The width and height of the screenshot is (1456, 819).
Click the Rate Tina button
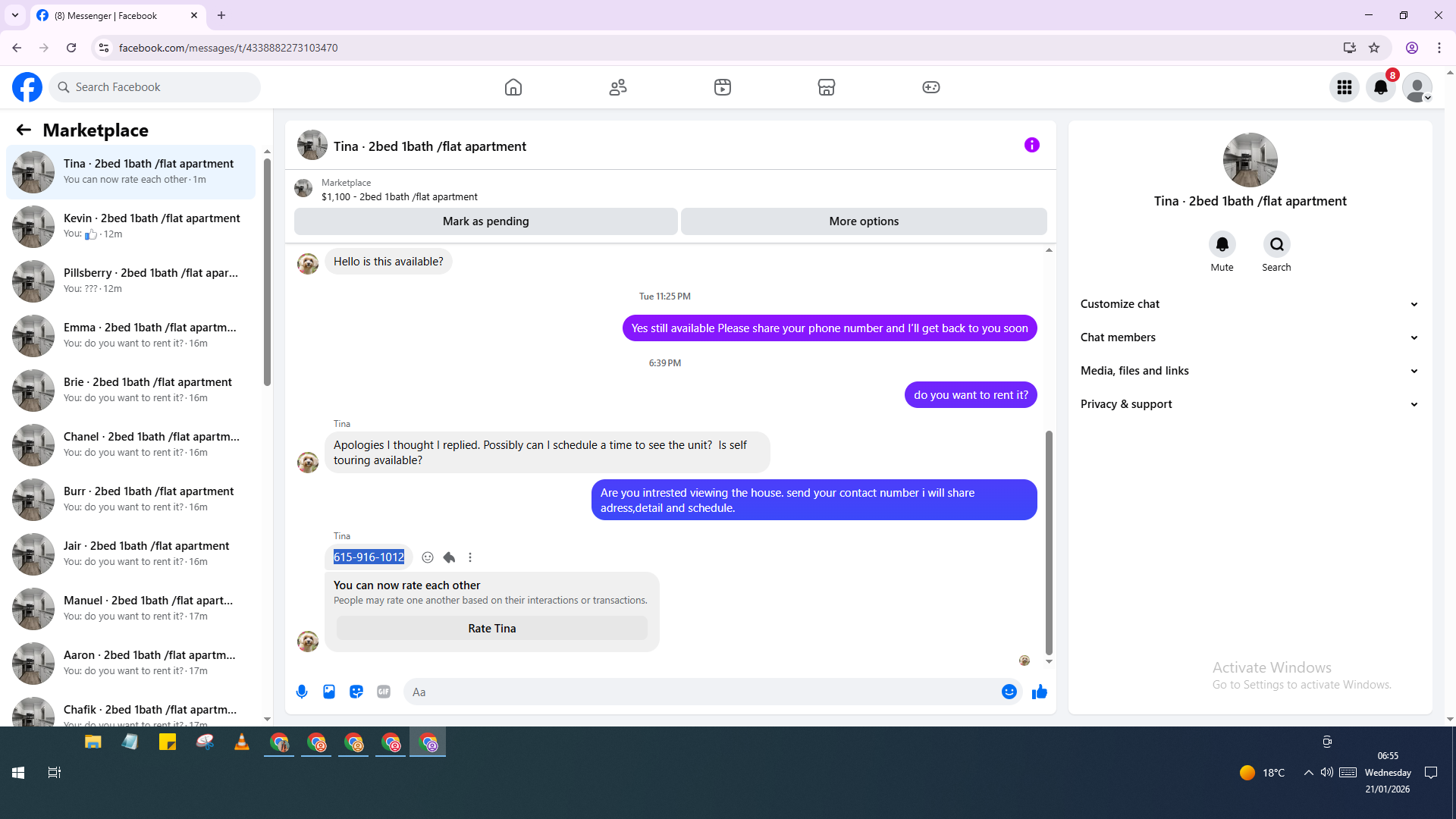491,628
